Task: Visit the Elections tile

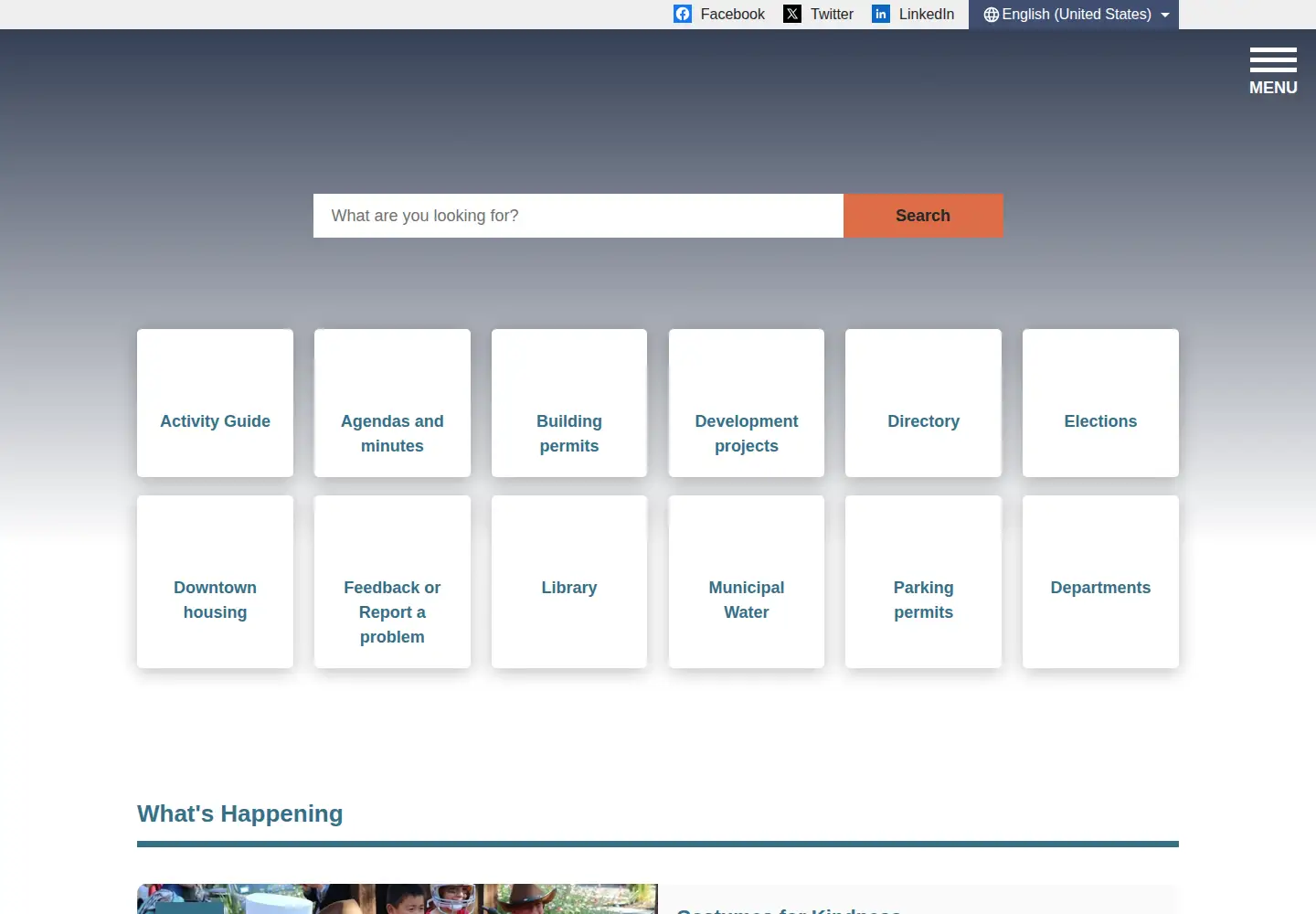Action: coord(1100,403)
